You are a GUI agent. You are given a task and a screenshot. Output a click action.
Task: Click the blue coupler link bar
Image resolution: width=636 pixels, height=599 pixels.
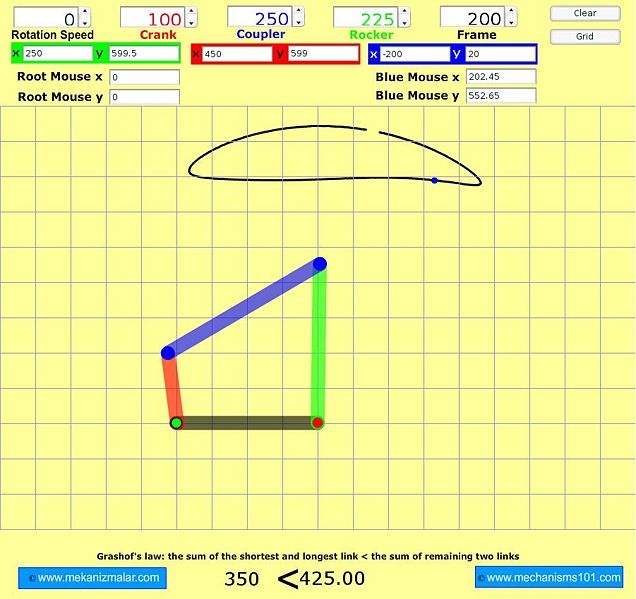[244, 308]
